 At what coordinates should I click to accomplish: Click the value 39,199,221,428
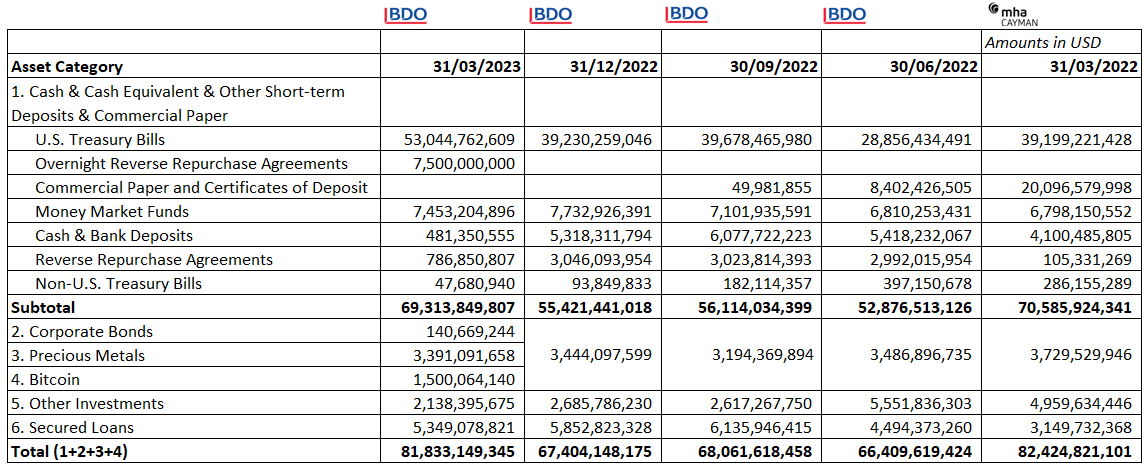(x=1075, y=139)
